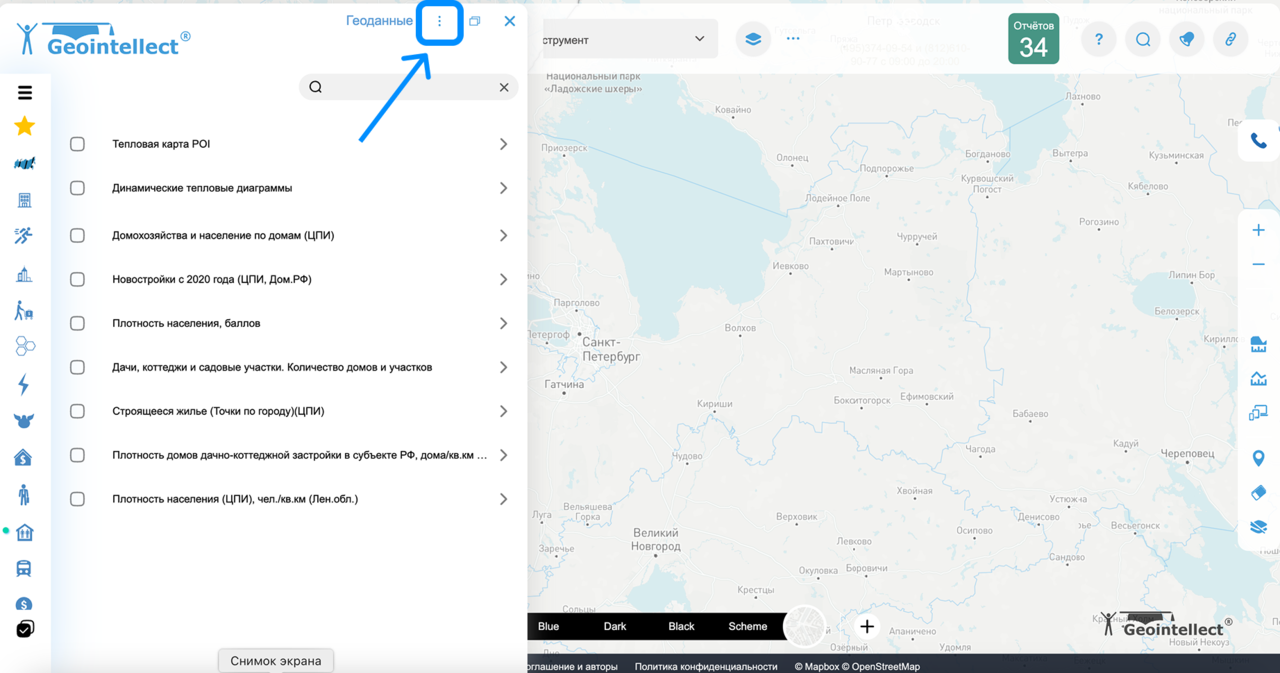1280x673 pixels.
Task: Expand Домохозяйства и население по домам (ЦПИ)
Action: click(x=503, y=235)
